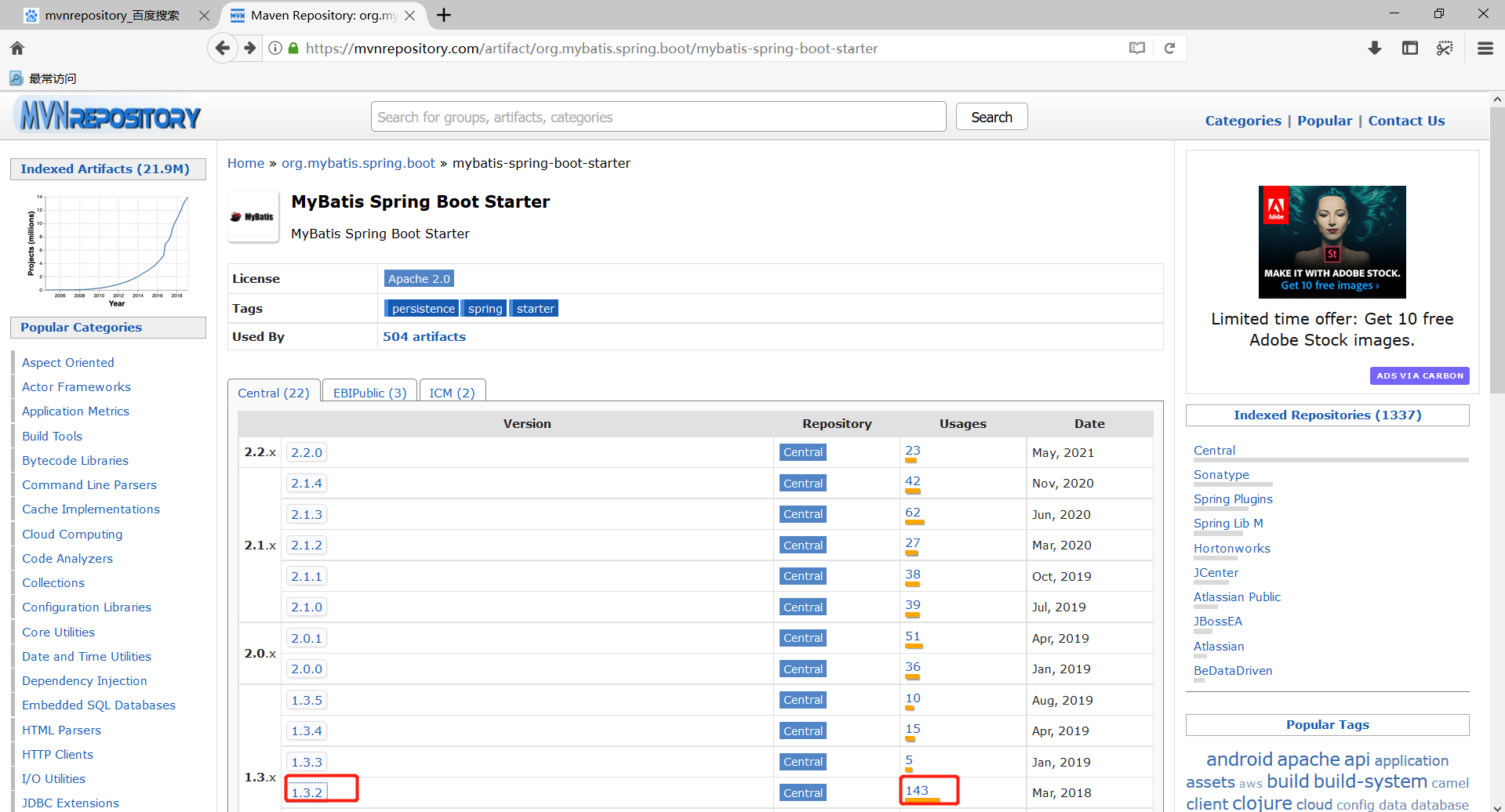Go forward with the forward arrow
Image resolution: width=1505 pixels, height=812 pixels.
(250, 49)
